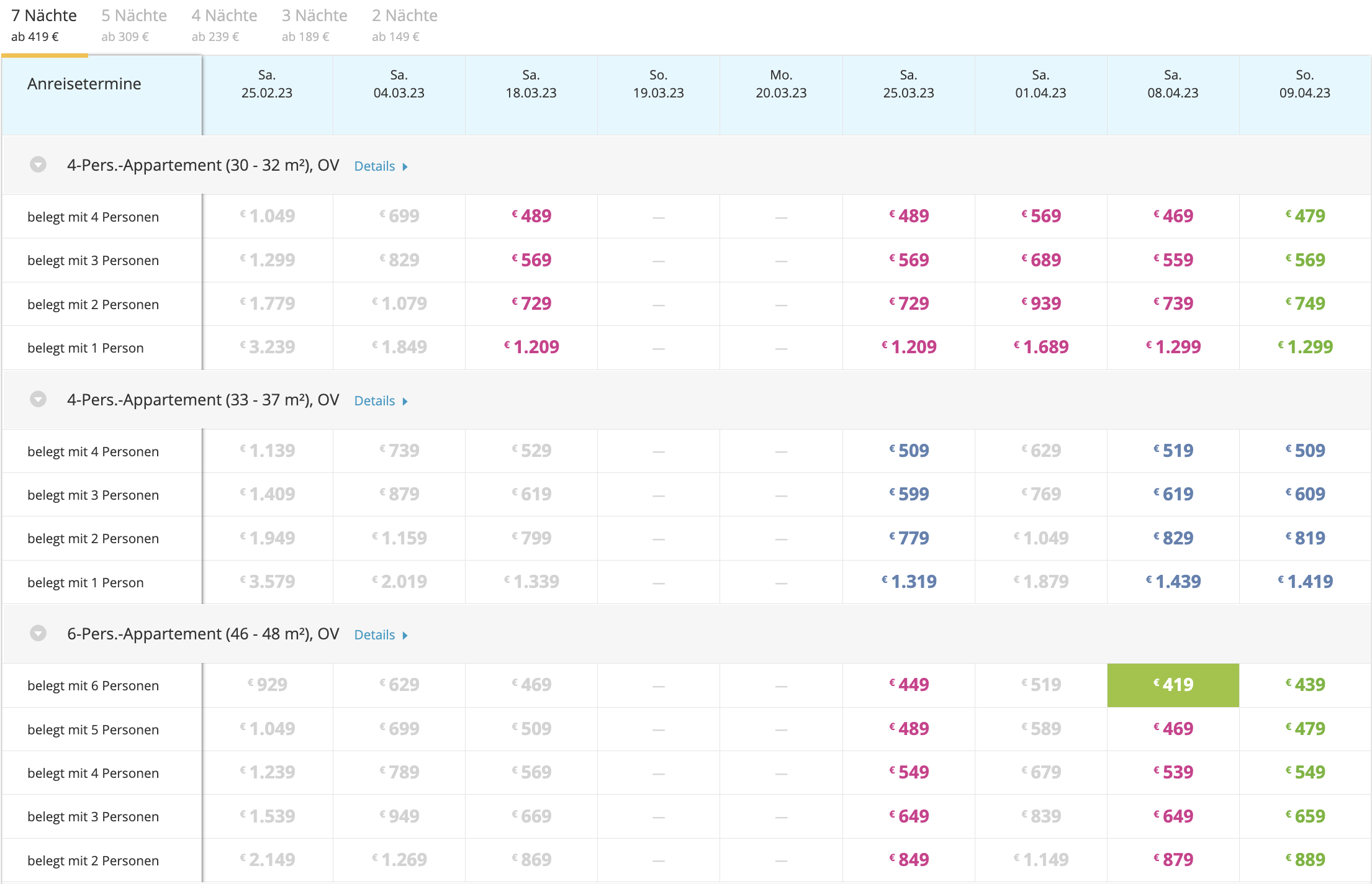Screen dimensions: 1372x884
Task: Select the highlighted green €419 price cell
Action: click(x=1173, y=685)
